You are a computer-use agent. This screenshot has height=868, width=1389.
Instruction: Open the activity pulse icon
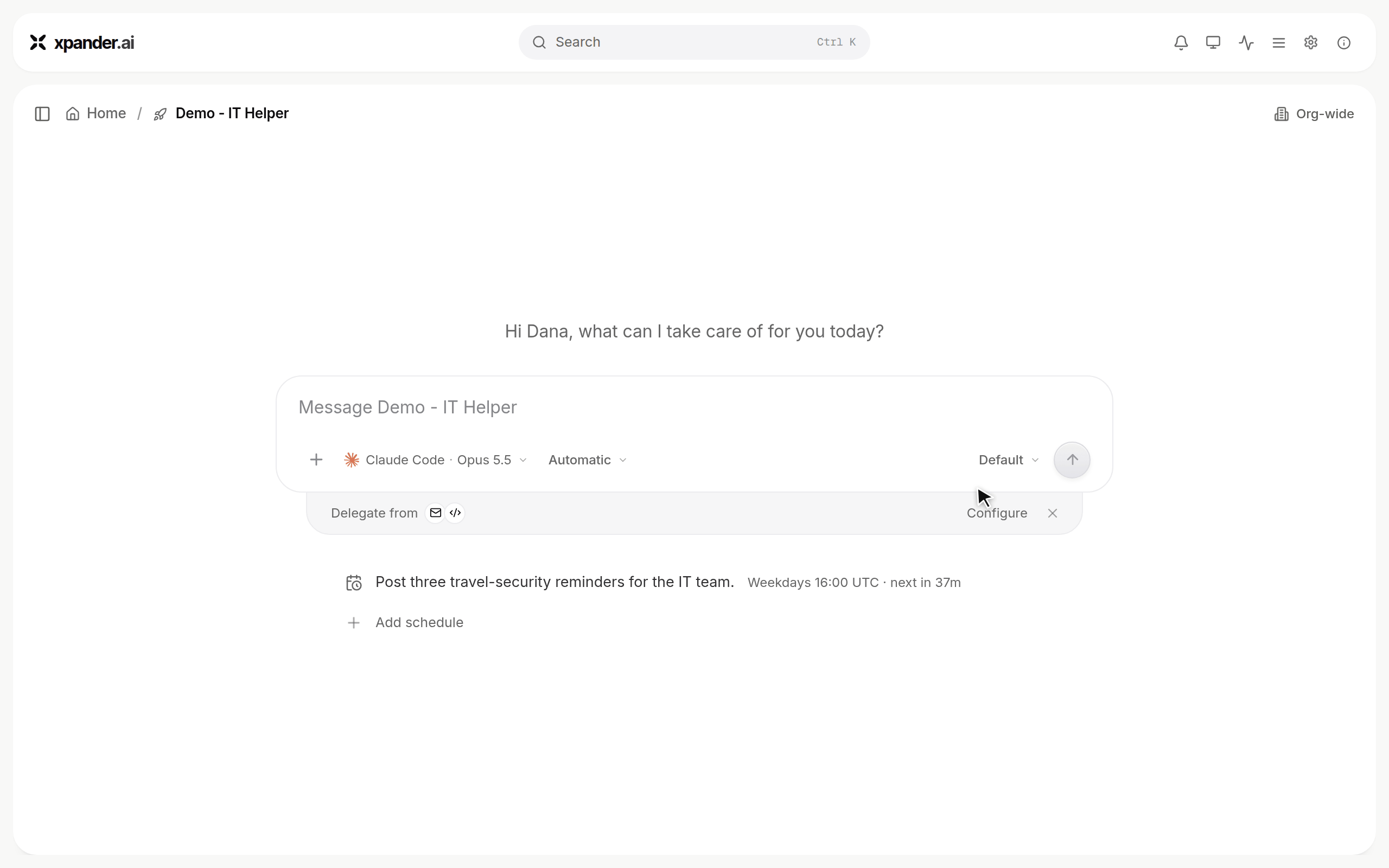point(1246,42)
